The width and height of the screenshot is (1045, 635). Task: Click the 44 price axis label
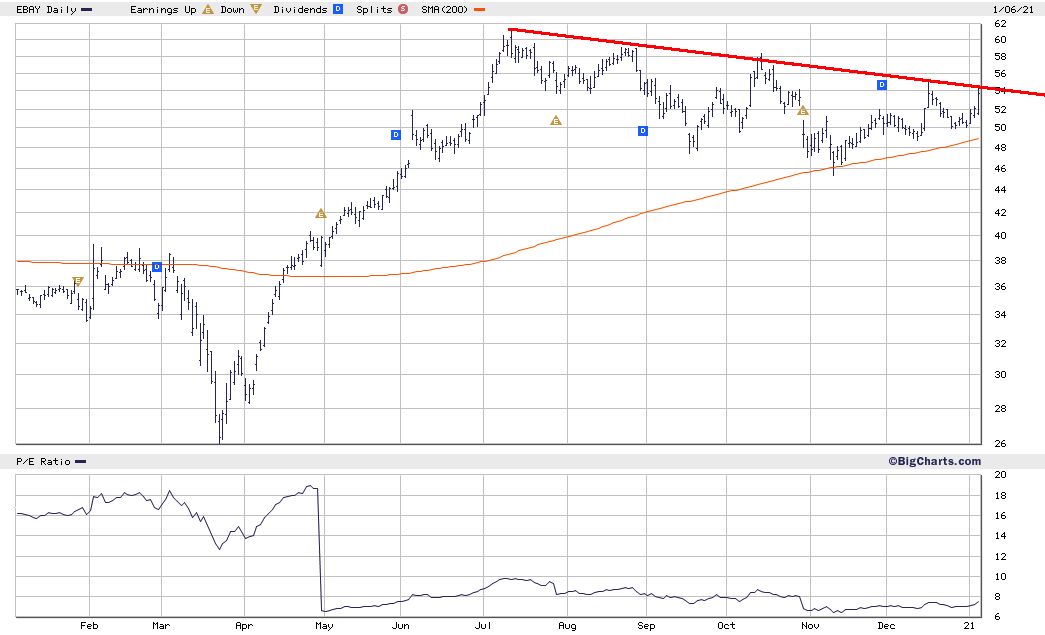1000,190
